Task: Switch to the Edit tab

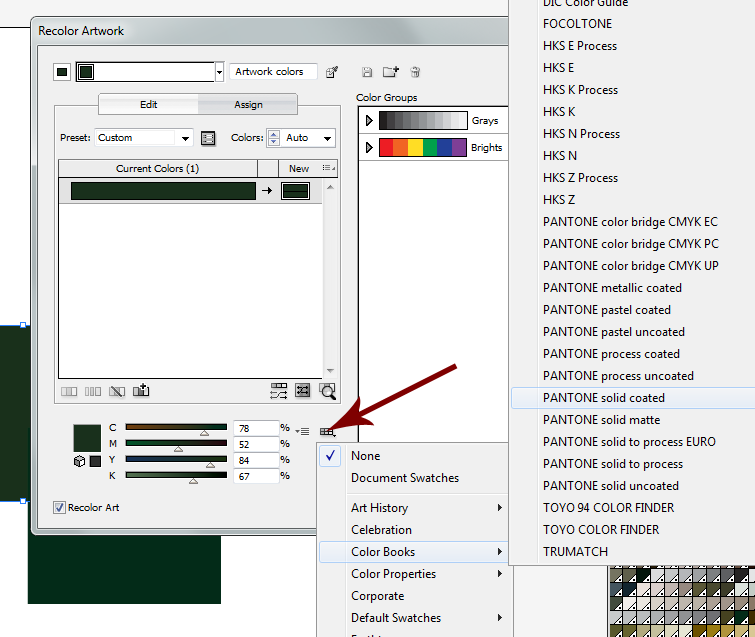Action: click(x=148, y=104)
